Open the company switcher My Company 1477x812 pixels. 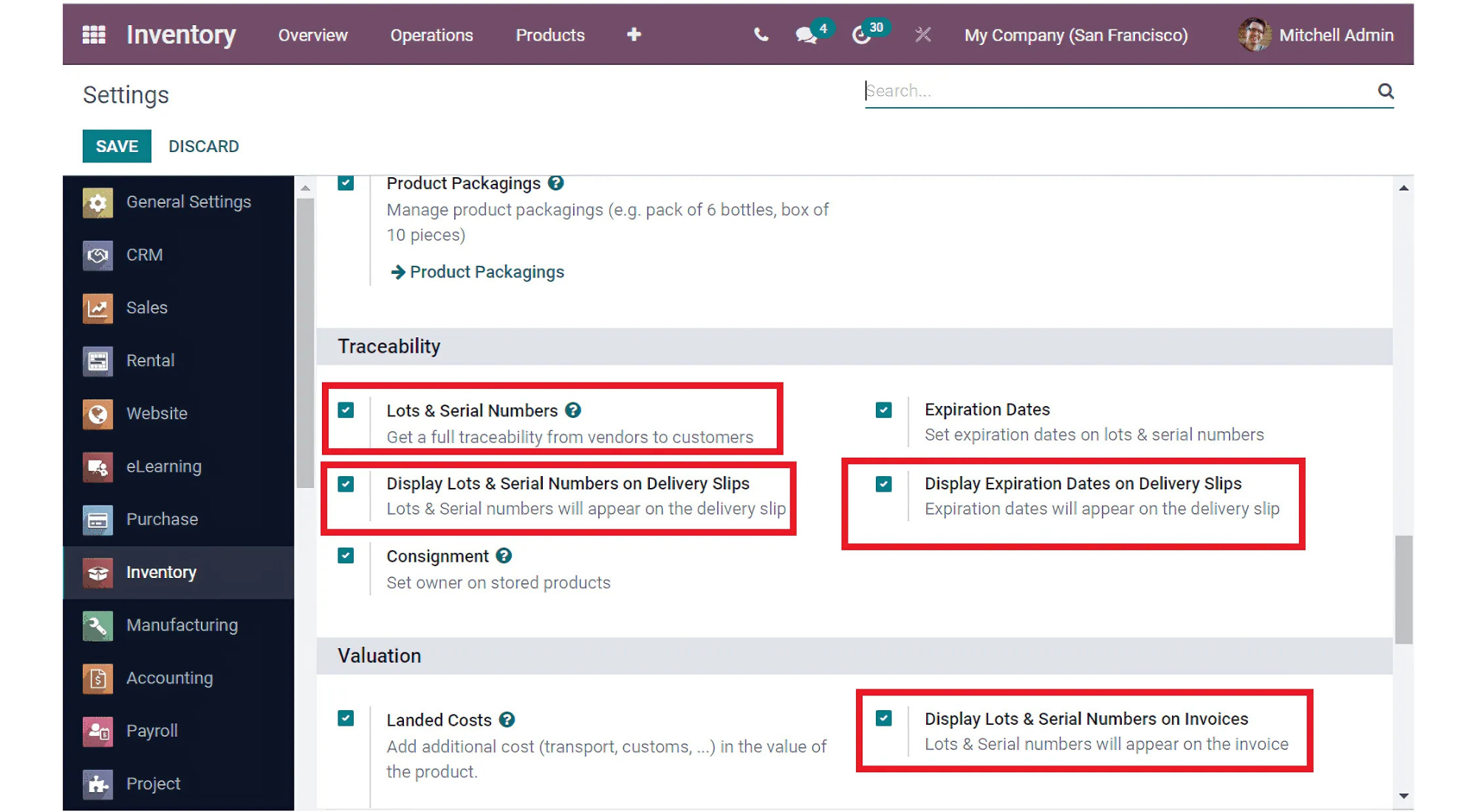pyautogui.click(x=1075, y=35)
